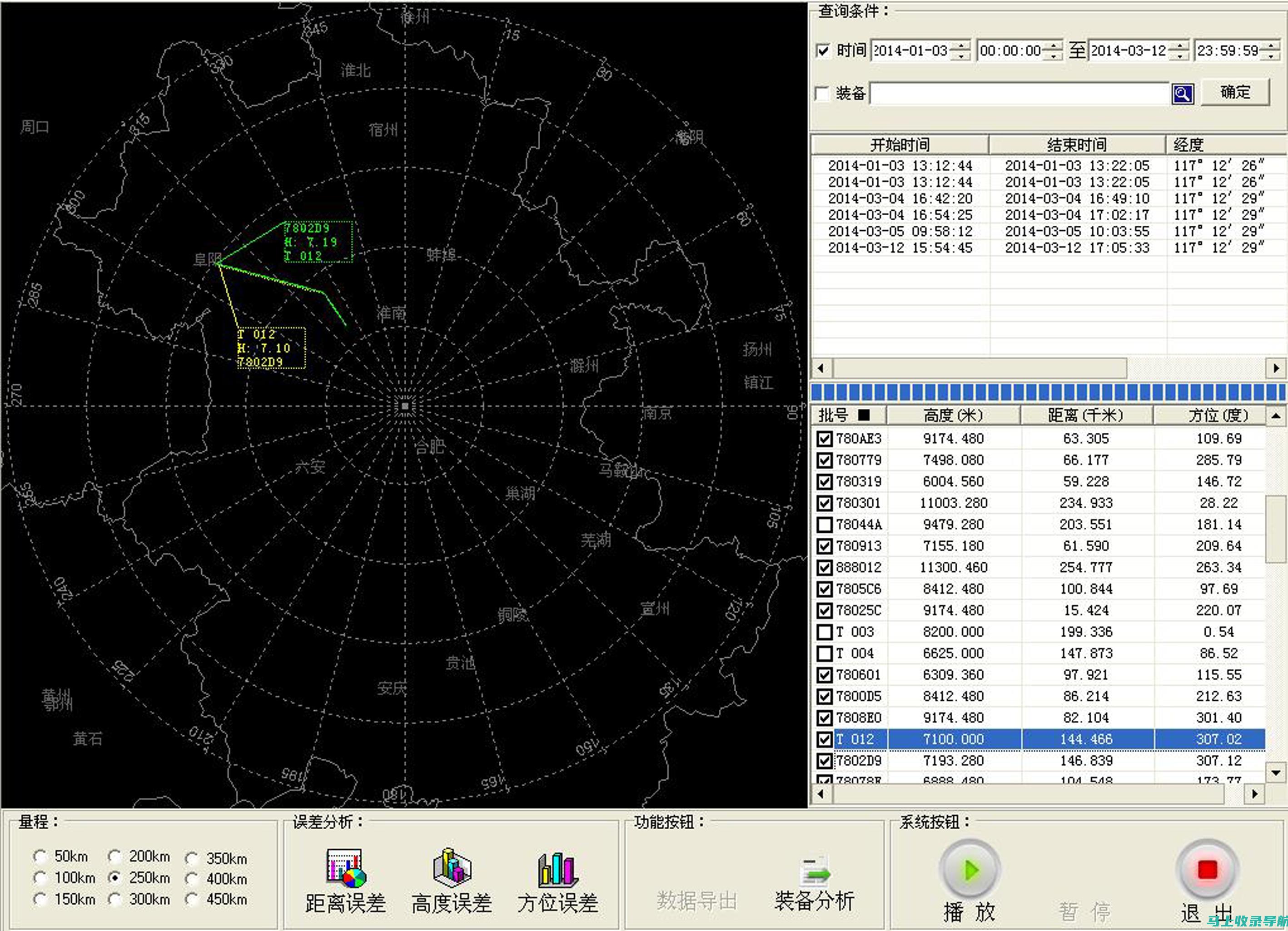1288x931 pixels.
Task: Sort by the 经度 column header
Action: [x=1226, y=145]
